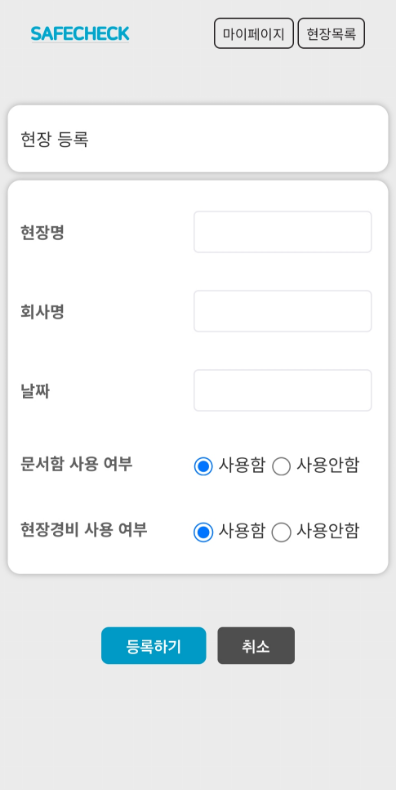This screenshot has width=396, height=790.
Task: Click 사용함 text in 현장경비 row
Action: pos(241,532)
